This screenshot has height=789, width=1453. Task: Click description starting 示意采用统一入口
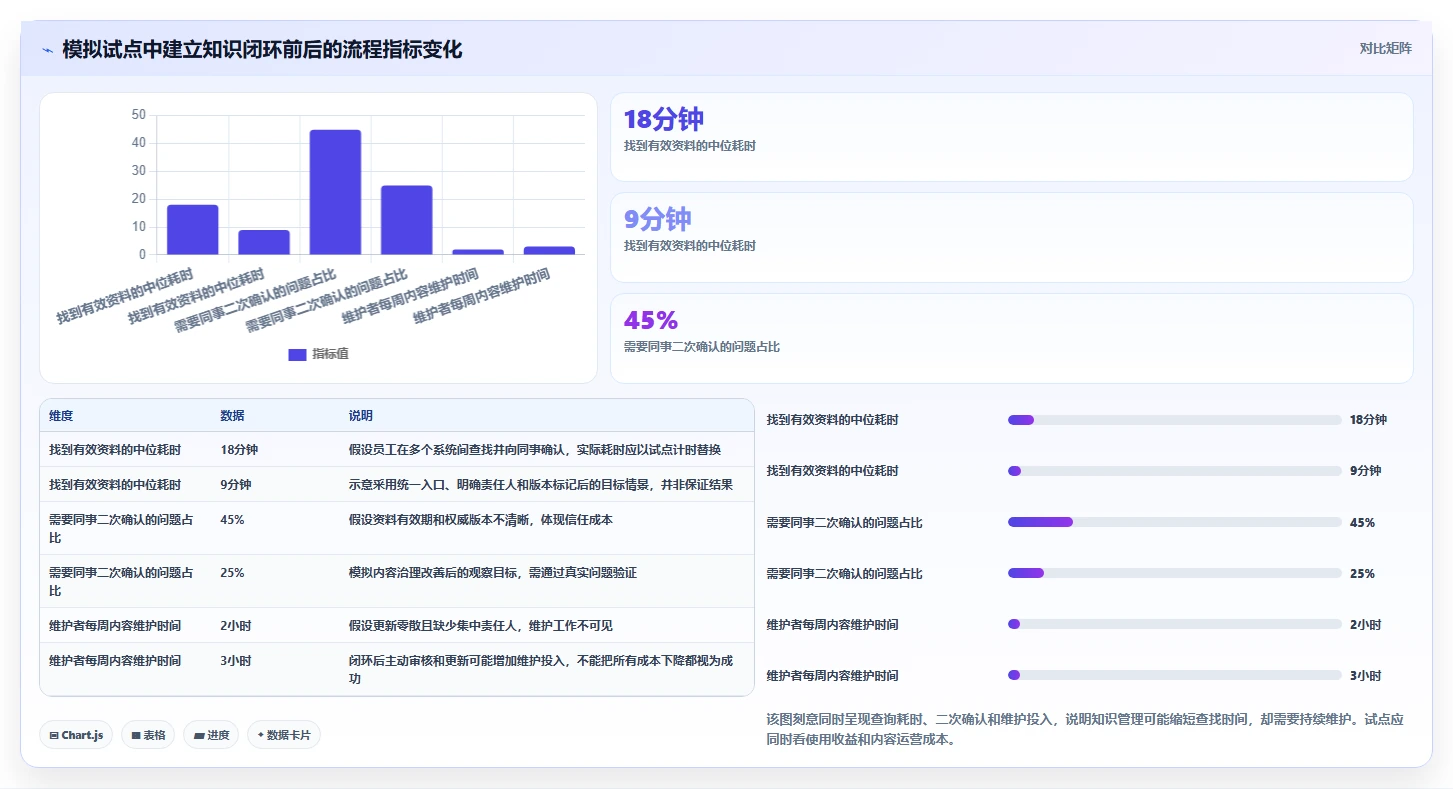(541, 485)
